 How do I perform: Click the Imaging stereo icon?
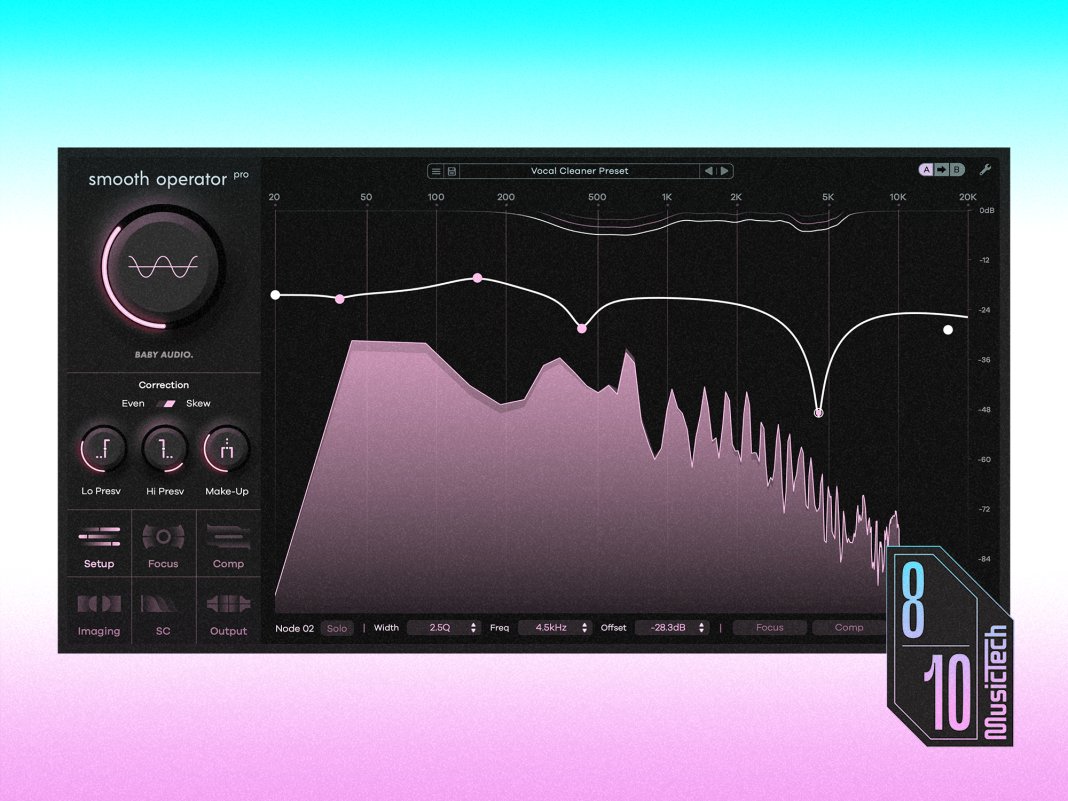[99, 603]
